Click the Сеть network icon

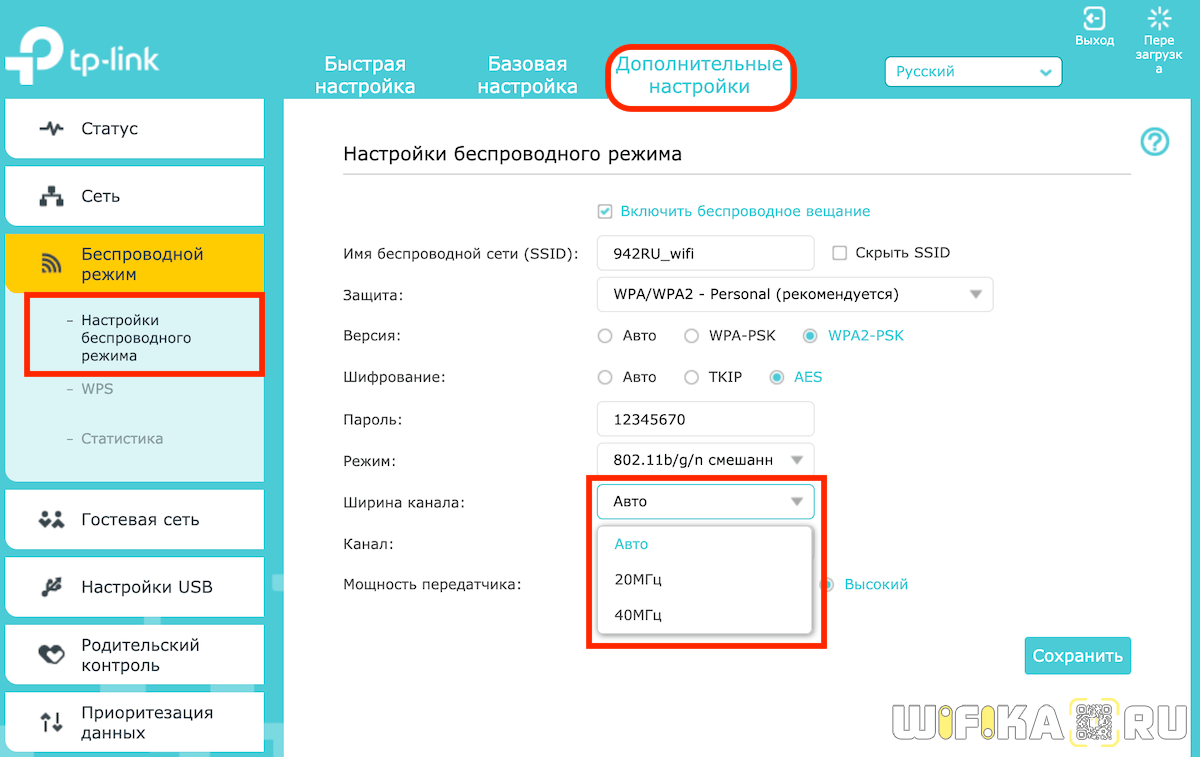point(51,197)
